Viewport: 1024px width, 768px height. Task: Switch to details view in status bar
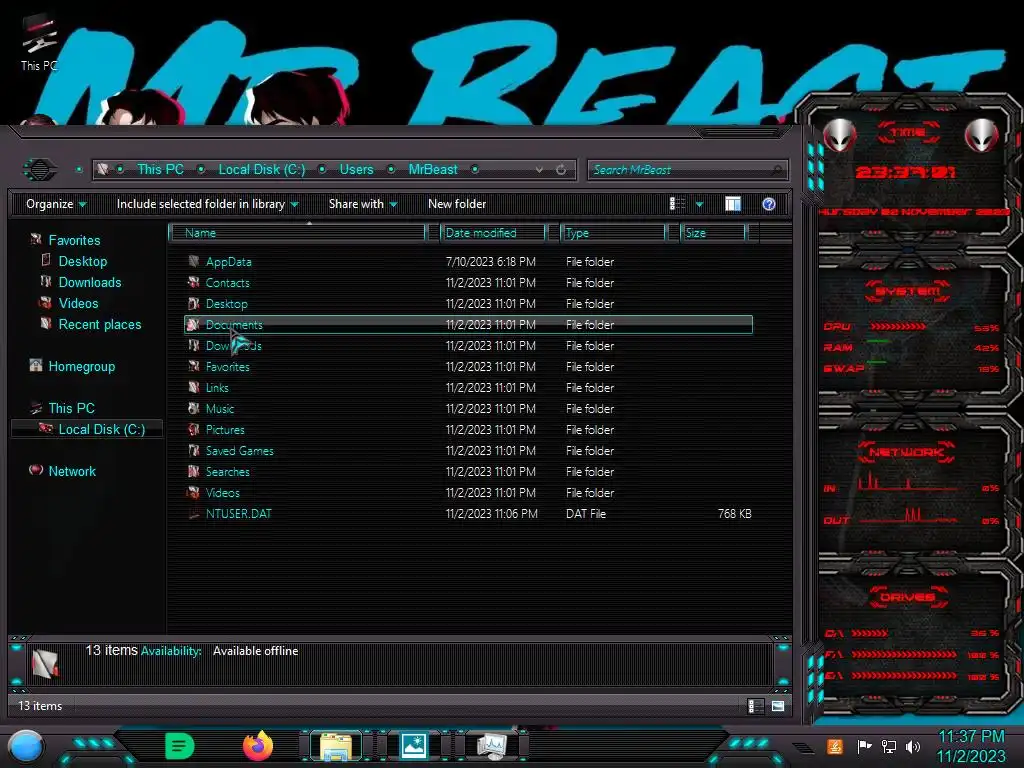(x=754, y=706)
